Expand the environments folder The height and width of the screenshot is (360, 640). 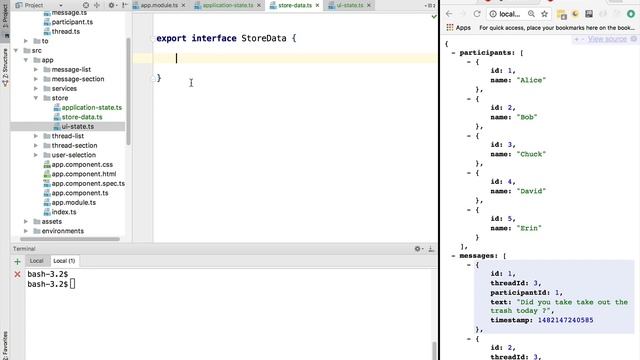point(26,231)
